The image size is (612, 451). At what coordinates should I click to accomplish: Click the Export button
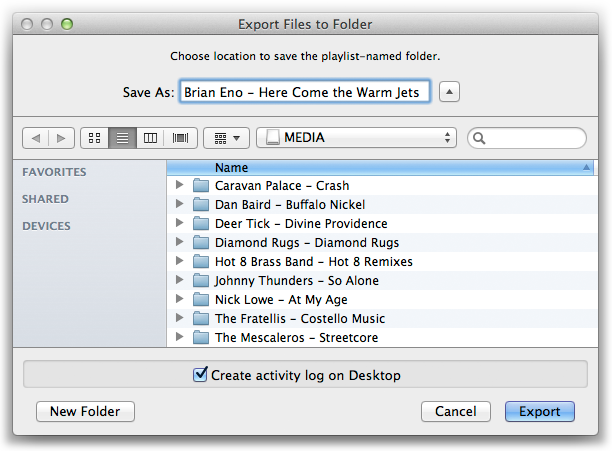540,412
